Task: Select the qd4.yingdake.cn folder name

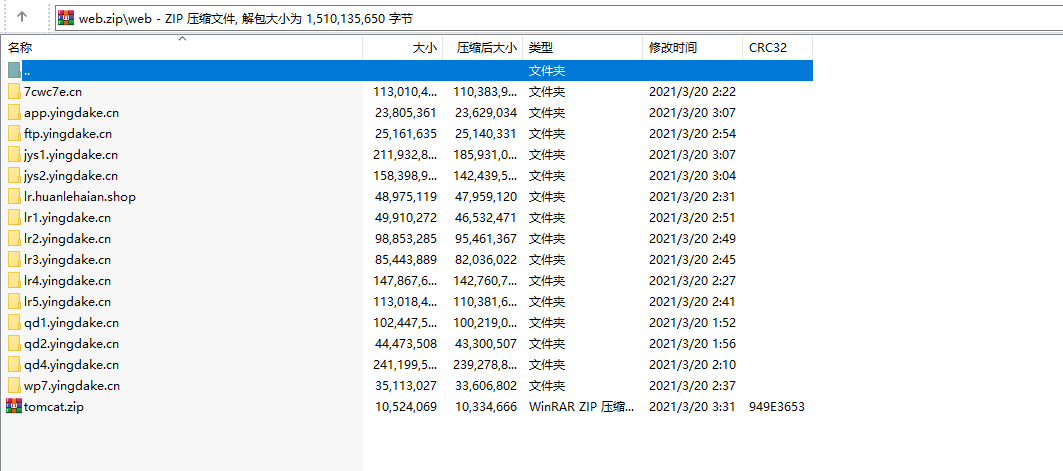Action: pyautogui.click(x=71, y=365)
